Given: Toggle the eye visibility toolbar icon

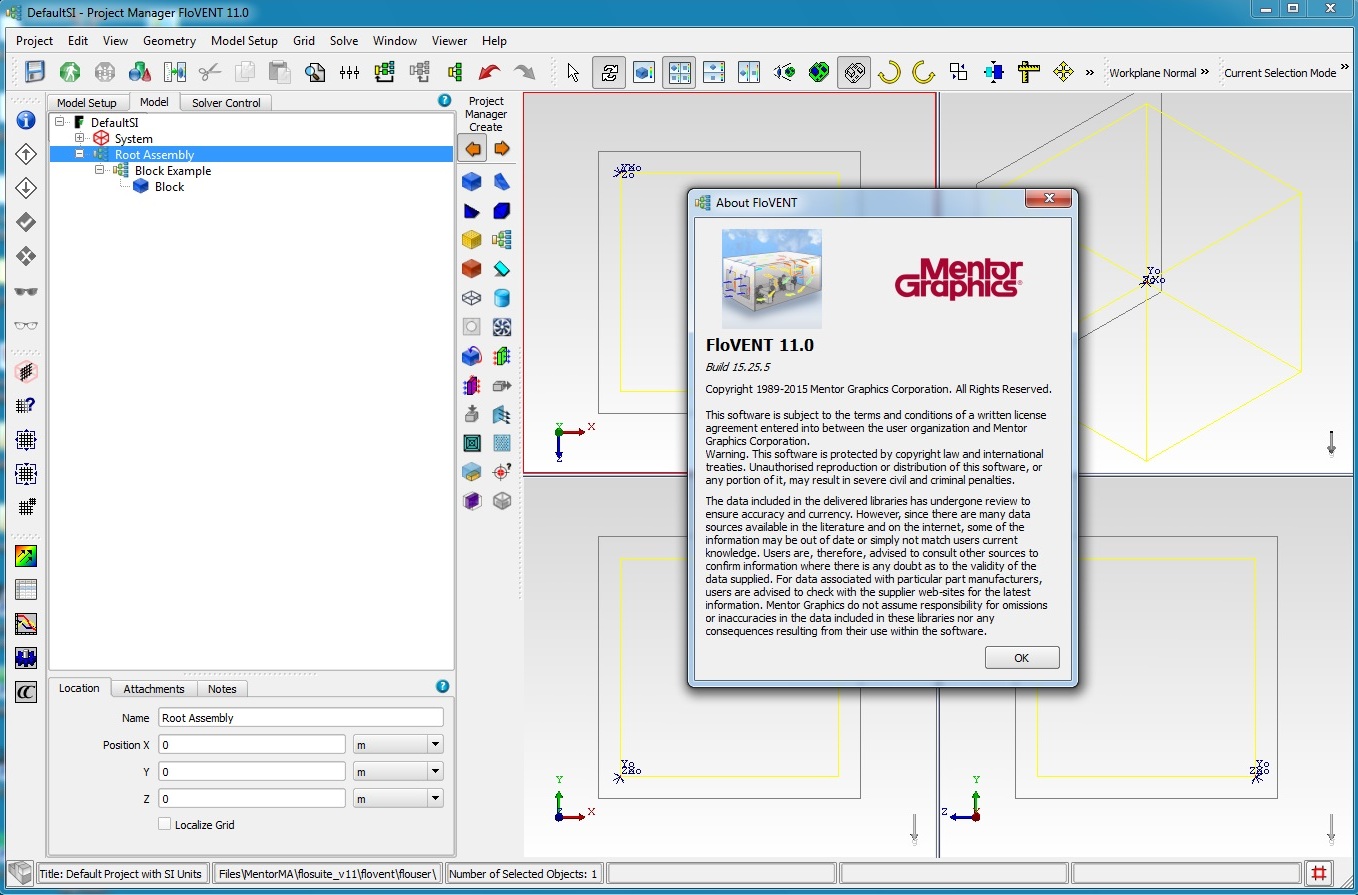Looking at the screenshot, I should pos(784,72).
